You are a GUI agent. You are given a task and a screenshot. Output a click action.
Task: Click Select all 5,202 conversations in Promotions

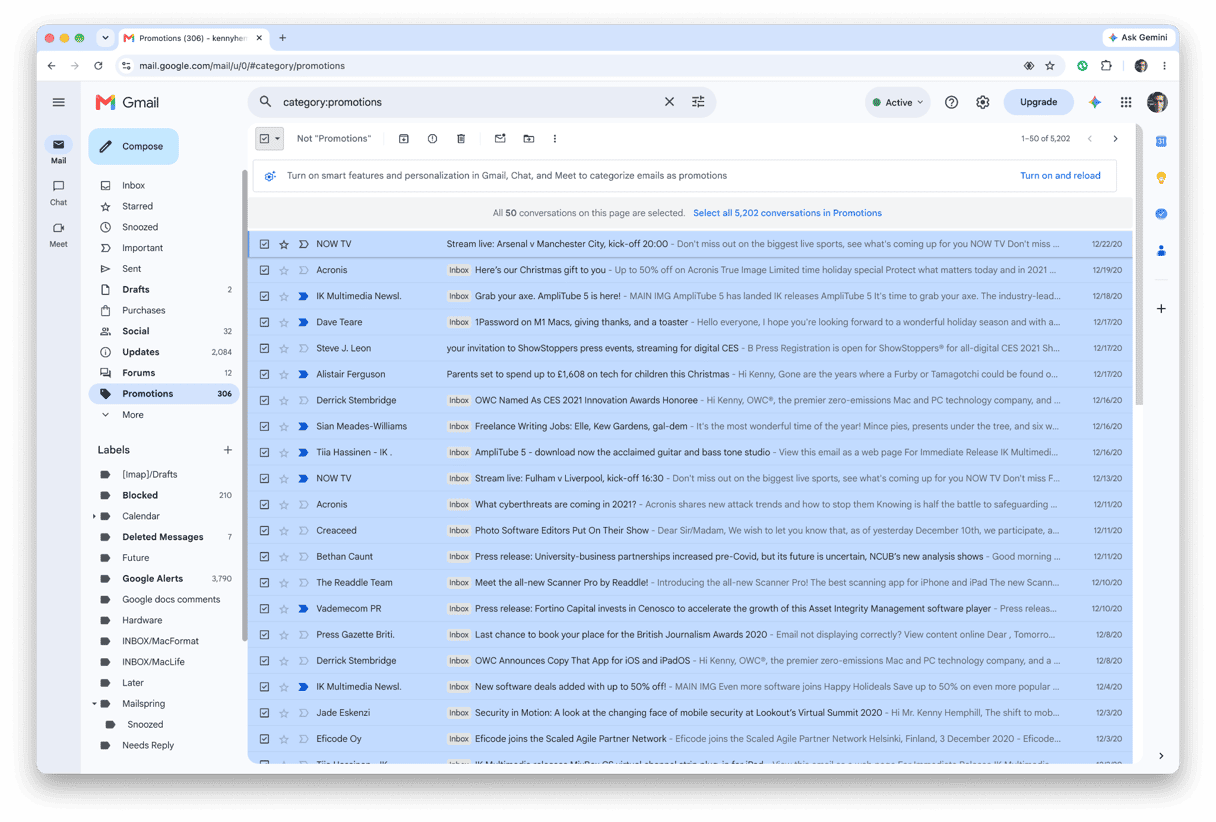(787, 213)
